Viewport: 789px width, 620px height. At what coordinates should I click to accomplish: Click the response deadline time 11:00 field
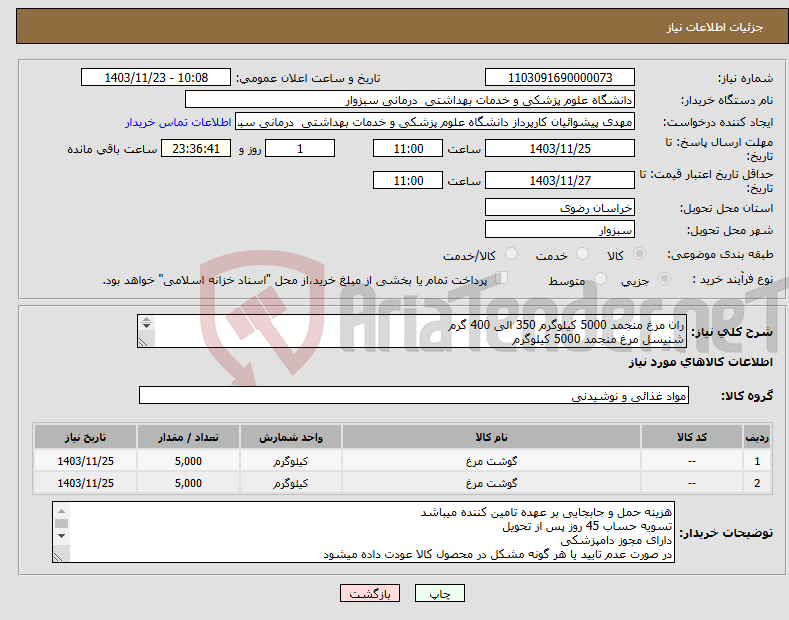tap(408, 148)
